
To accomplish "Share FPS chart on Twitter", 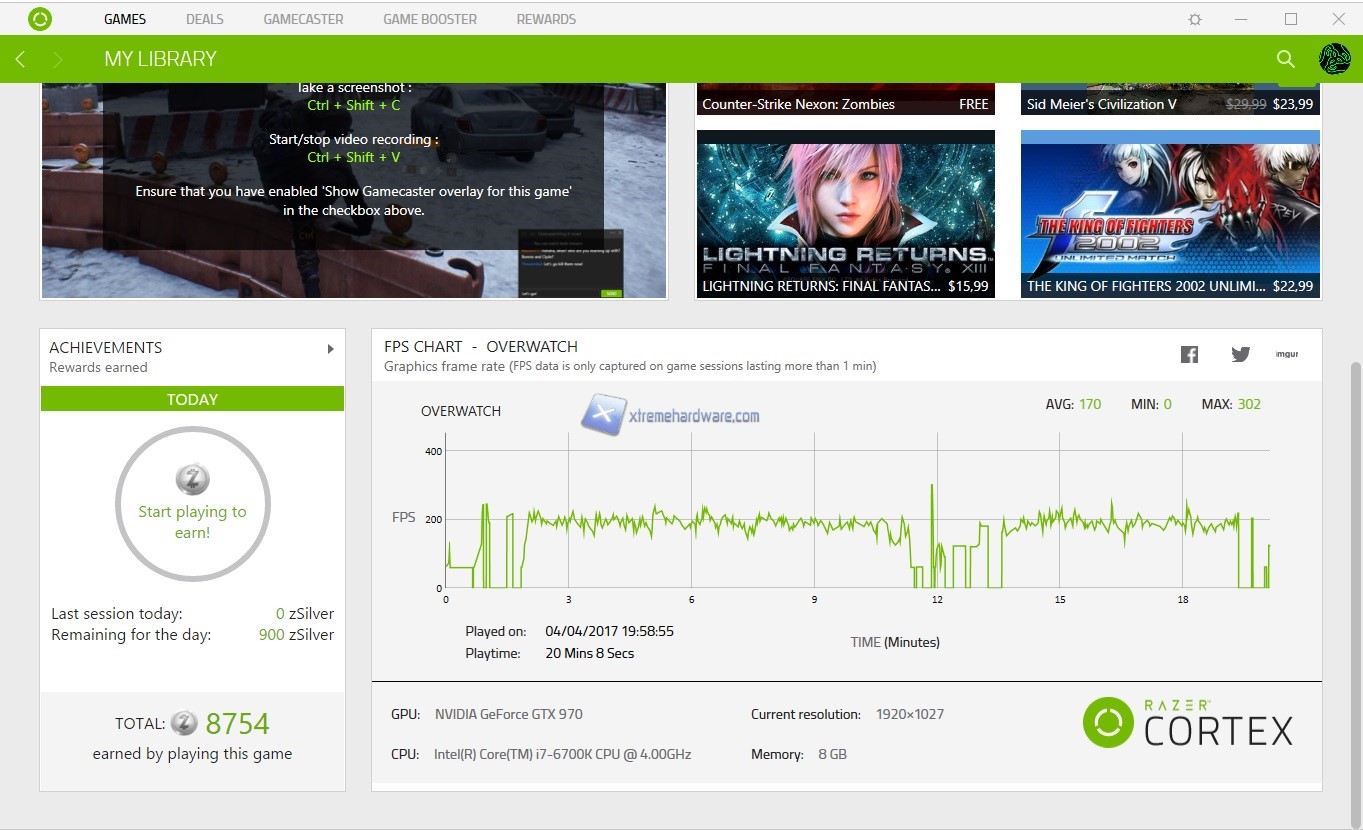I will pyautogui.click(x=1240, y=354).
